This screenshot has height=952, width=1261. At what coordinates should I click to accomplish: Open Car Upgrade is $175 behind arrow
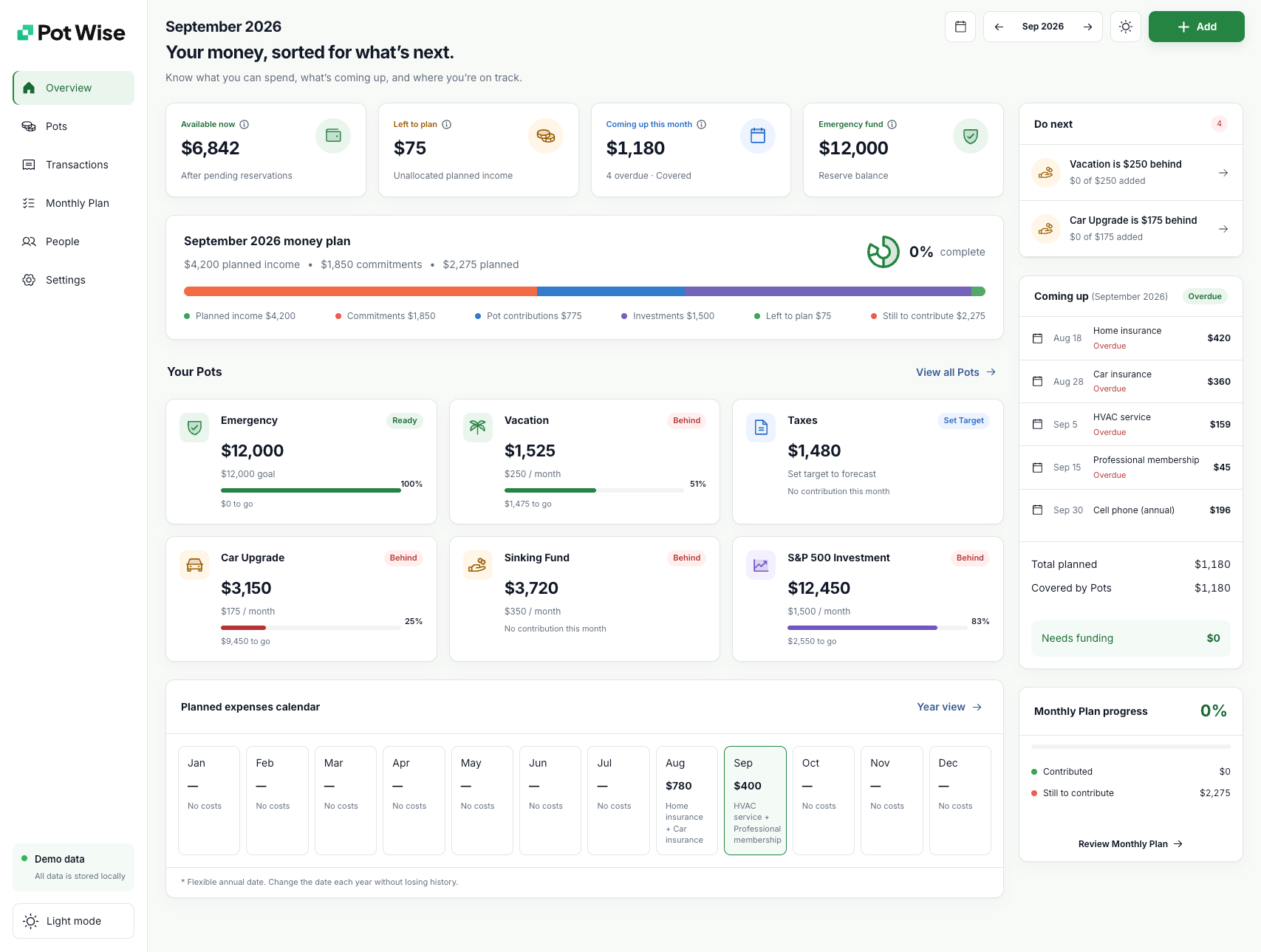[x=1223, y=229]
